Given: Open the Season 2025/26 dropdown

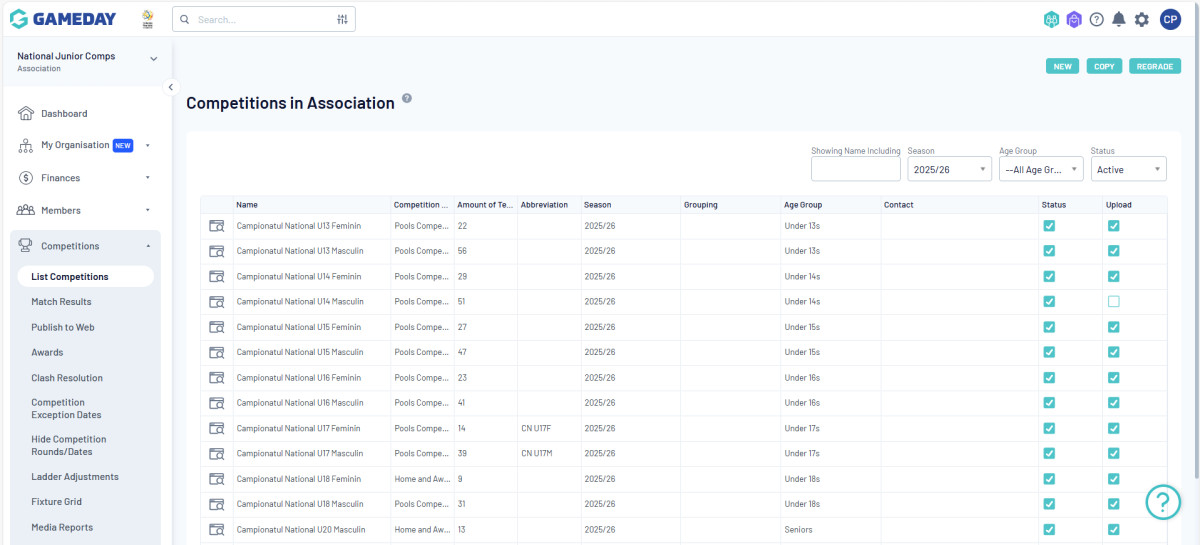Looking at the screenshot, I should coord(949,170).
